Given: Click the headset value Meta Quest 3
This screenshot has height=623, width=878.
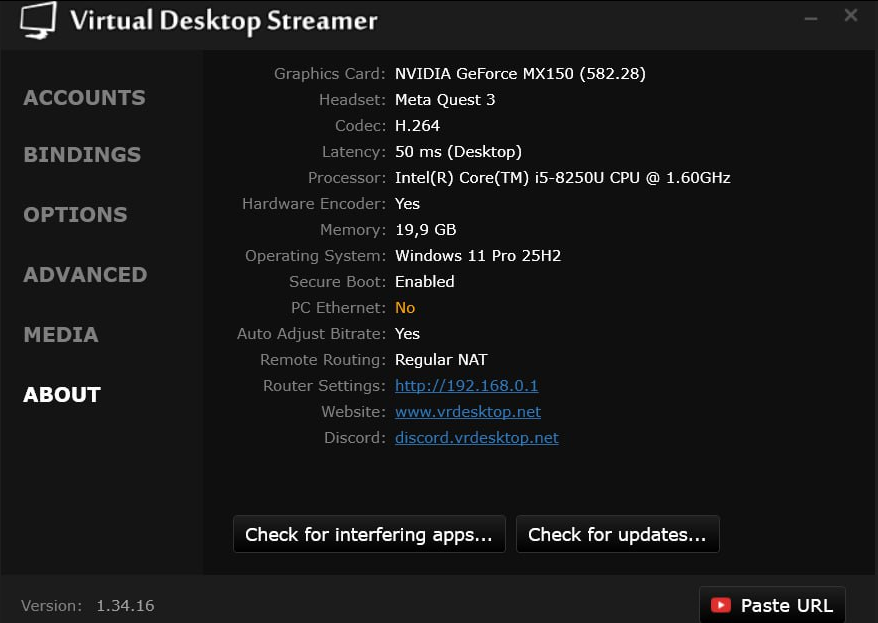Looking at the screenshot, I should (445, 100).
